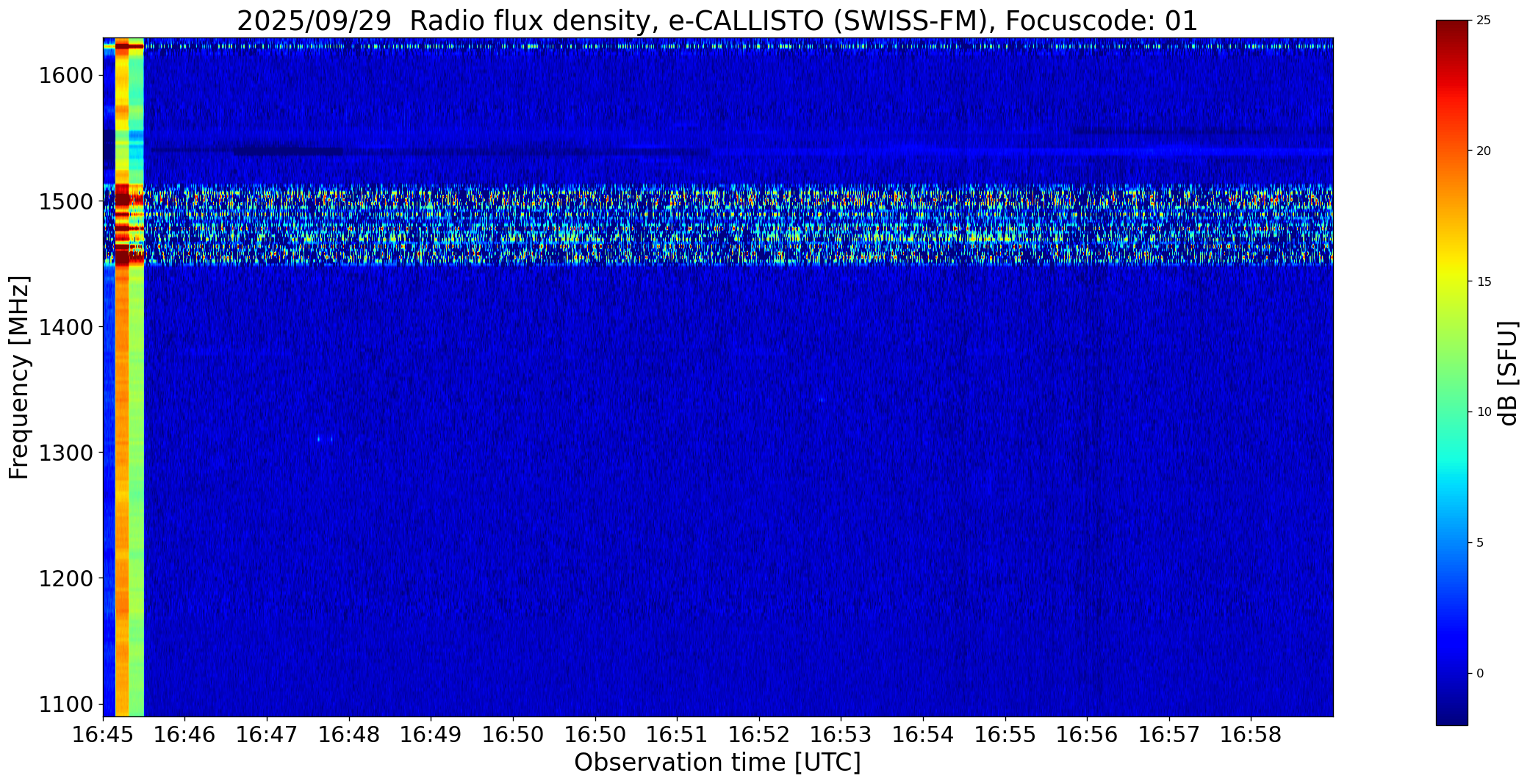Click the colorbar tick label 10
1530x784 pixels.
1484,411
